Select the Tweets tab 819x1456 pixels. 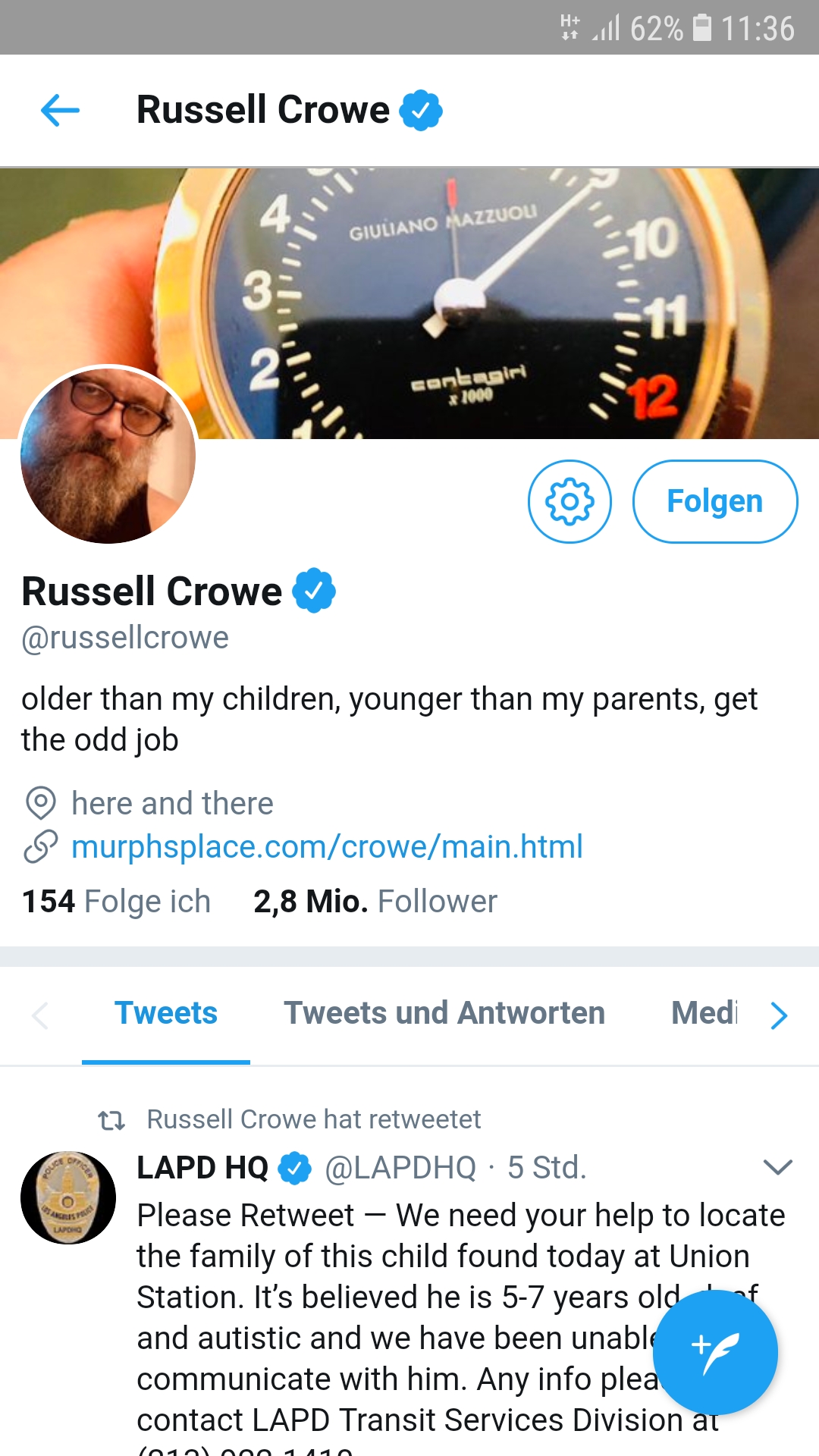coord(166,1014)
